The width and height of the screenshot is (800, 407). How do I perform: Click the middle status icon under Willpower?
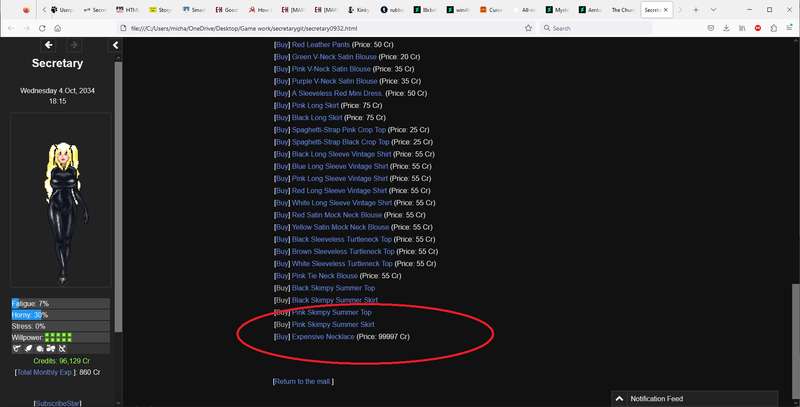(x=40, y=349)
